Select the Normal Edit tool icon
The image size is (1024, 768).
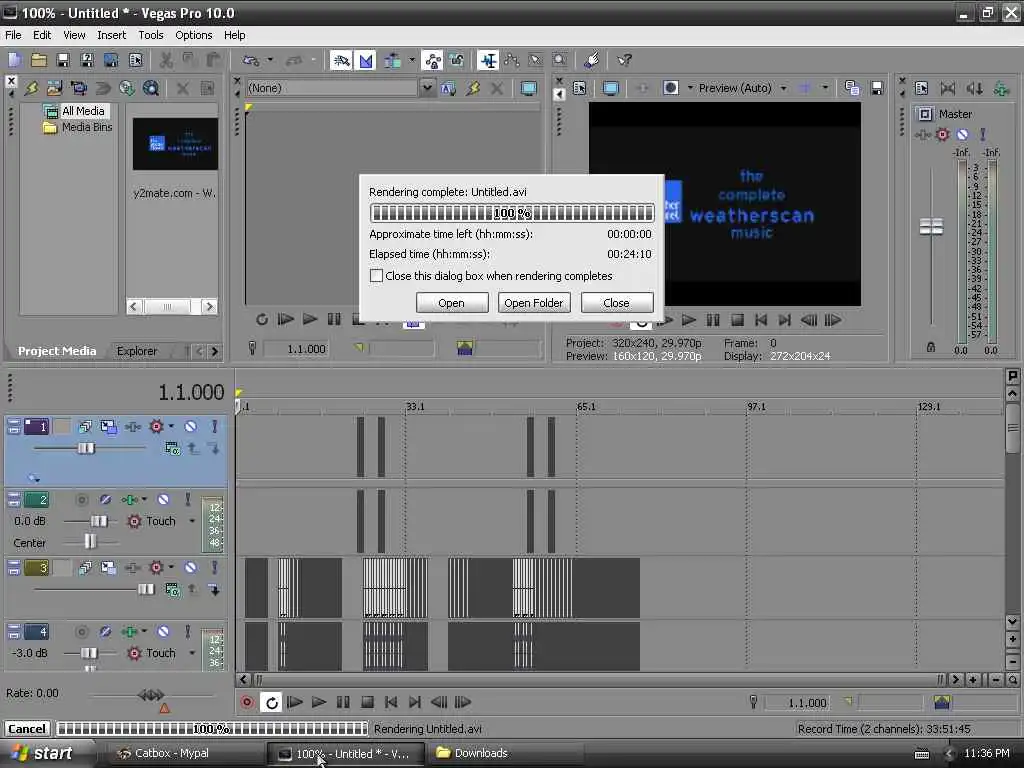(488, 61)
